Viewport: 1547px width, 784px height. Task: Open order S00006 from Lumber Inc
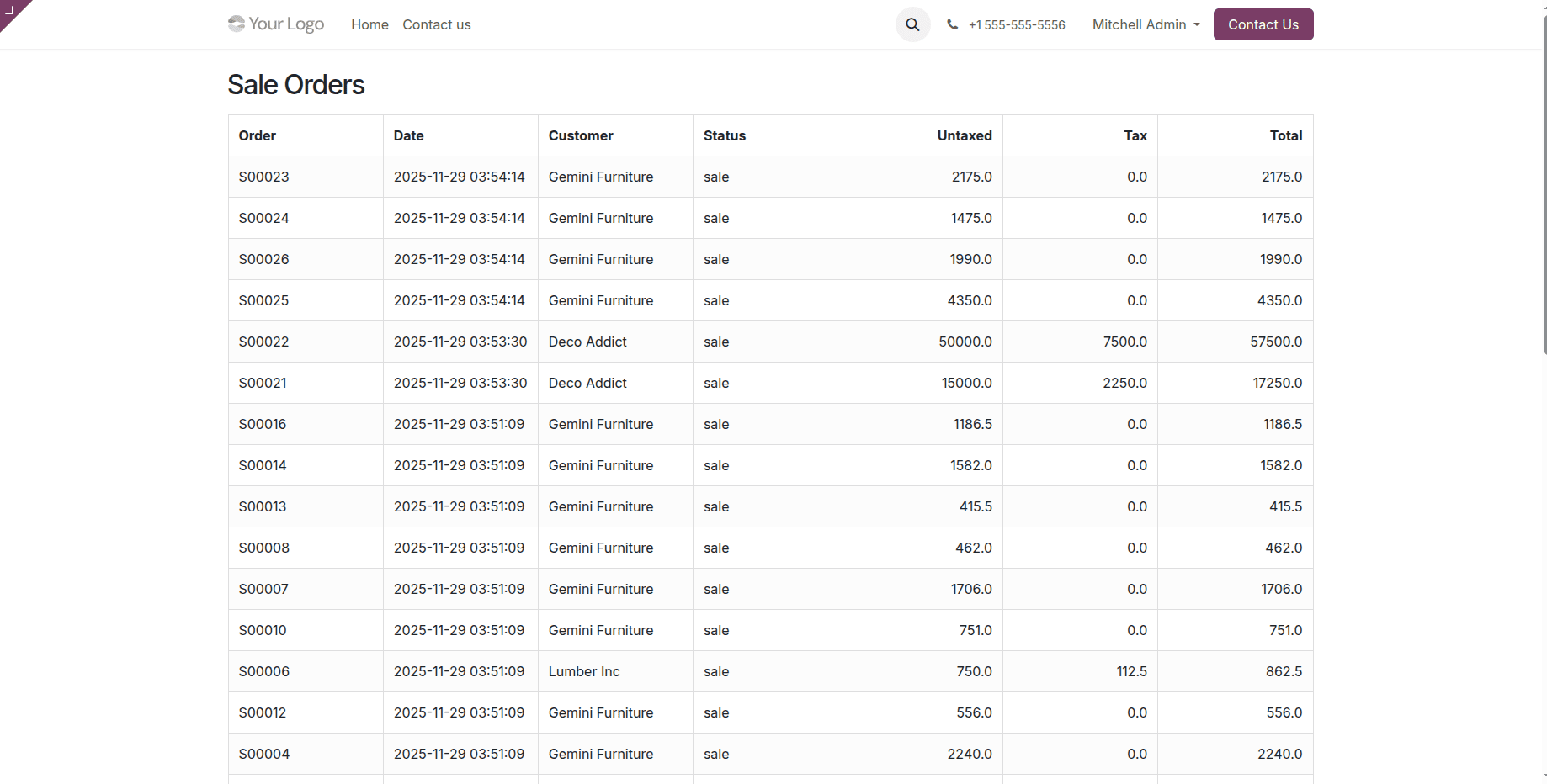click(x=263, y=671)
